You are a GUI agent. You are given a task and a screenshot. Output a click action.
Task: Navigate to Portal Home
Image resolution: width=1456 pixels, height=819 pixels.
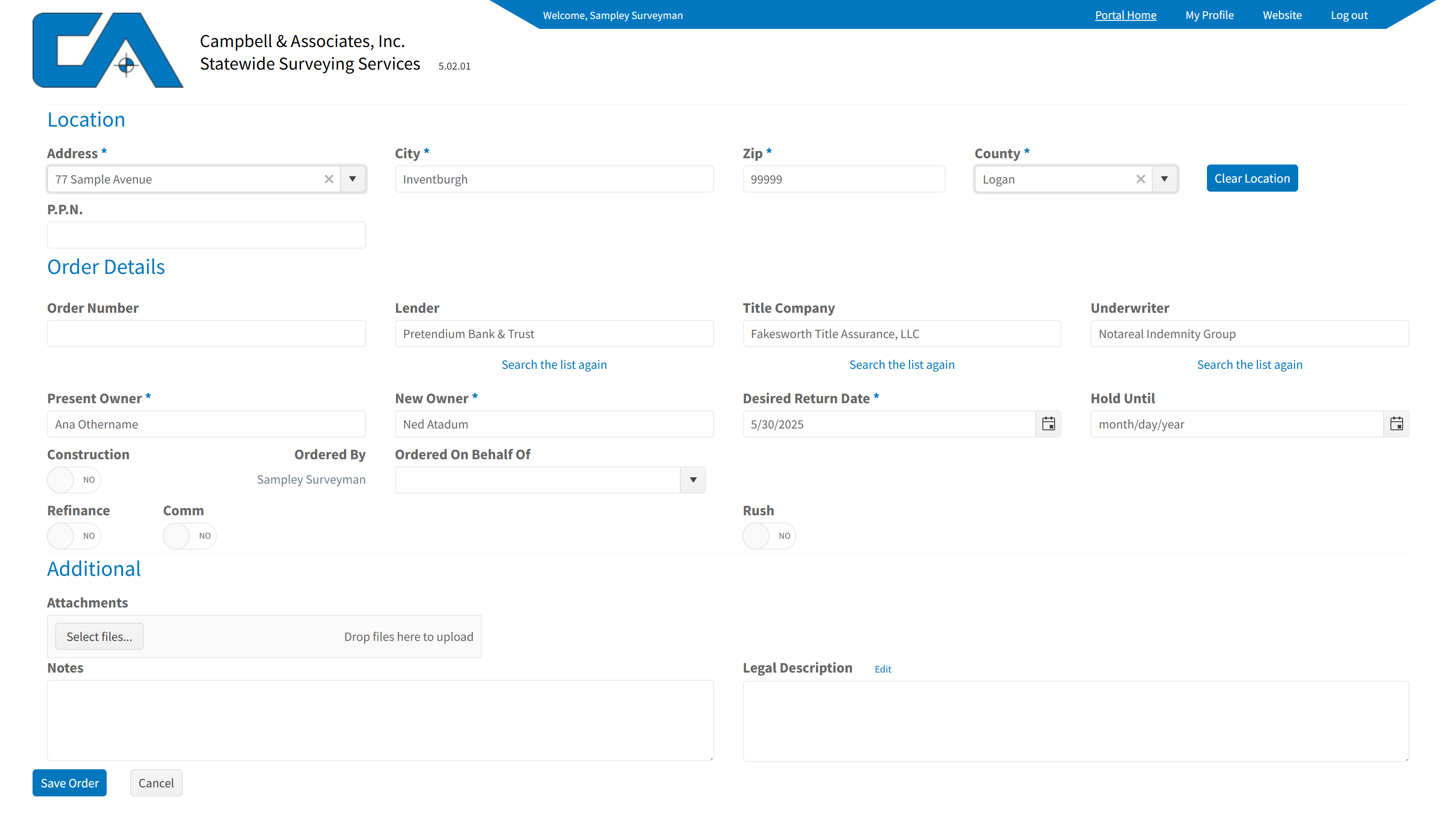pyautogui.click(x=1126, y=15)
